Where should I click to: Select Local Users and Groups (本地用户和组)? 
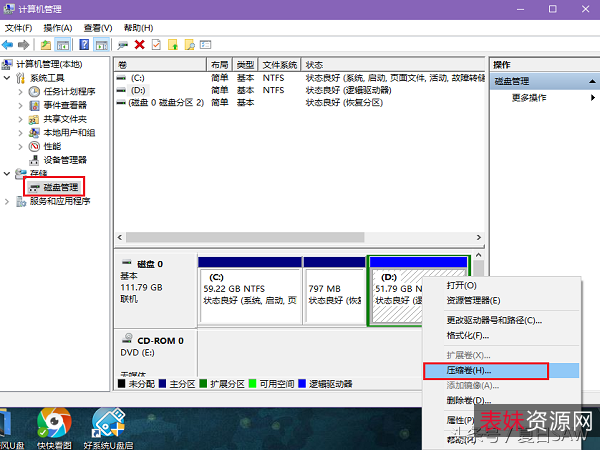[x=69, y=133]
